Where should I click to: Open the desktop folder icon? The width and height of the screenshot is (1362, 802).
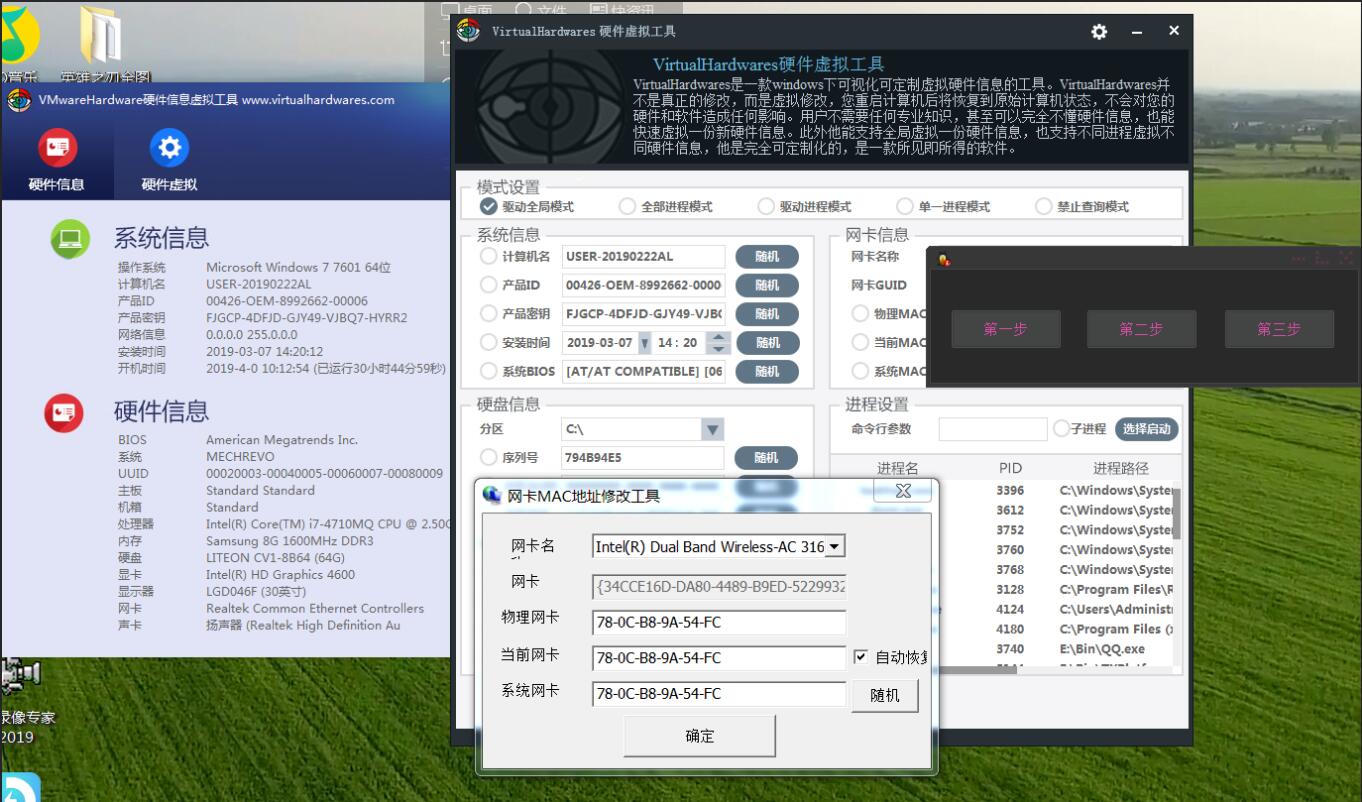(101, 35)
